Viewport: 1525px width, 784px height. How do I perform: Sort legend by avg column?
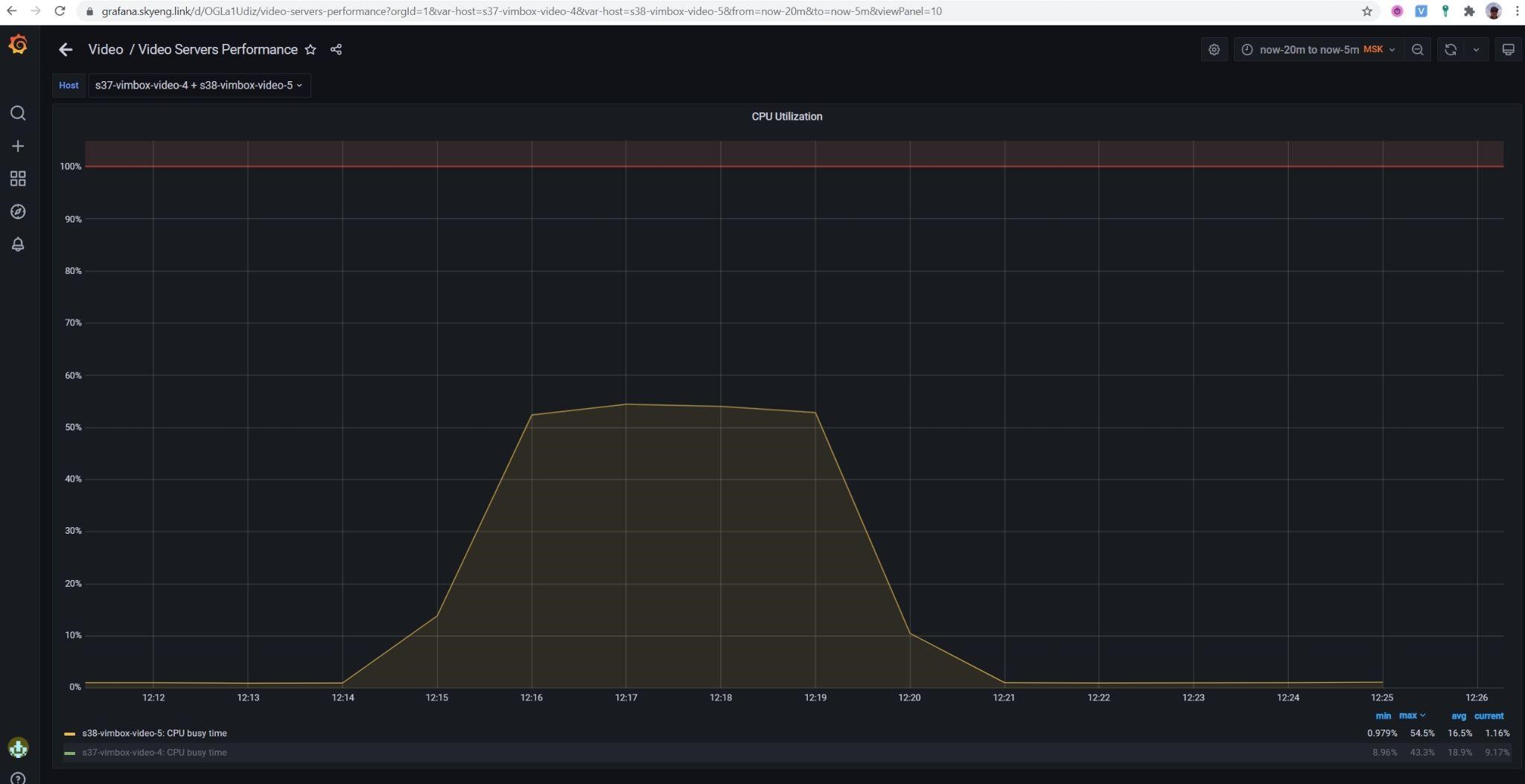(1458, 716)
